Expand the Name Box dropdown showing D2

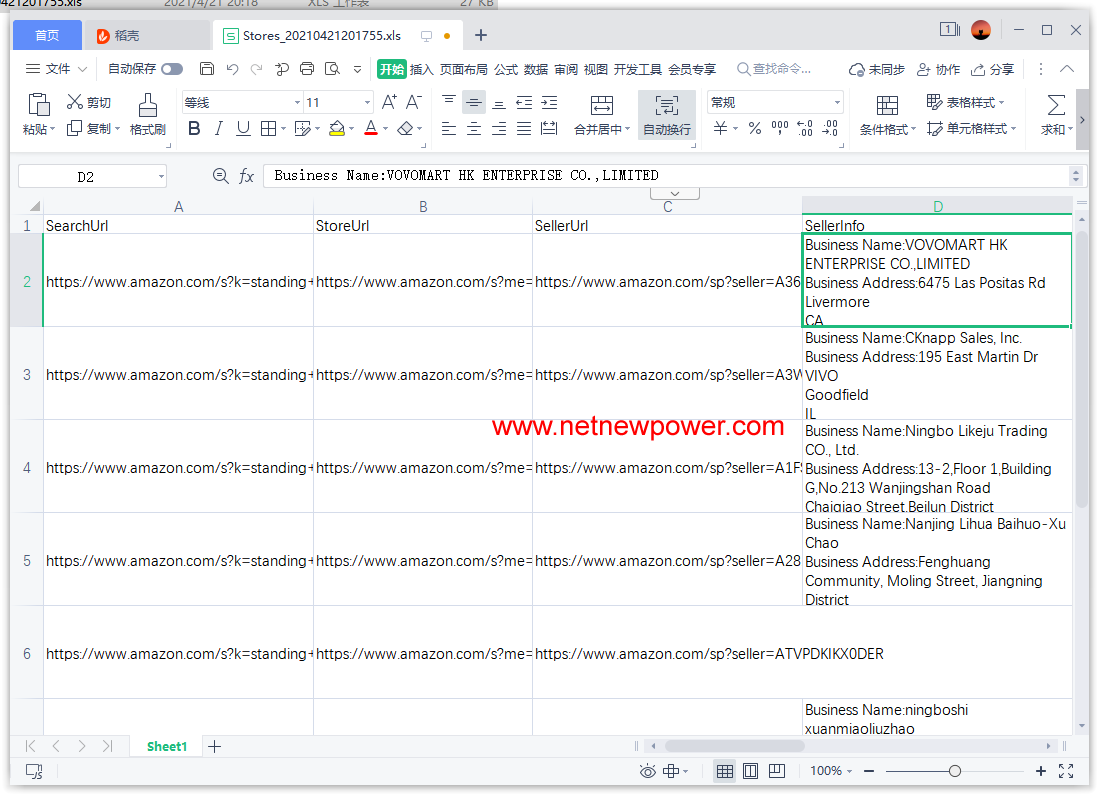(x=161, y=176)
